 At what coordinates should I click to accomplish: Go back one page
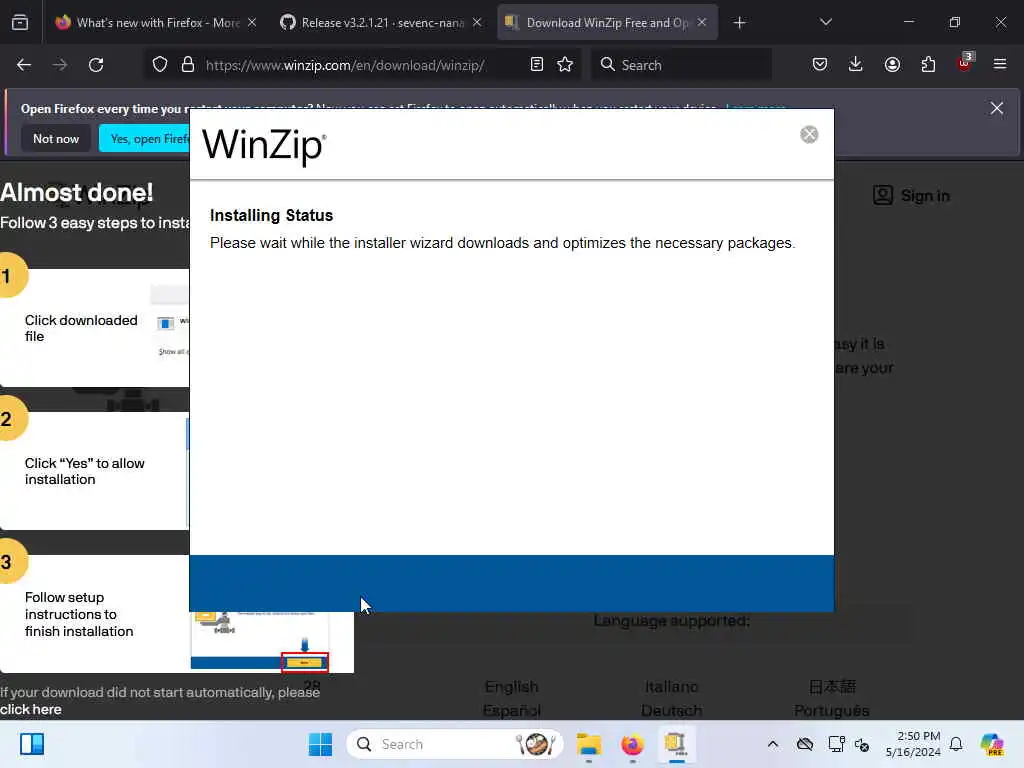tap(24, 65)
